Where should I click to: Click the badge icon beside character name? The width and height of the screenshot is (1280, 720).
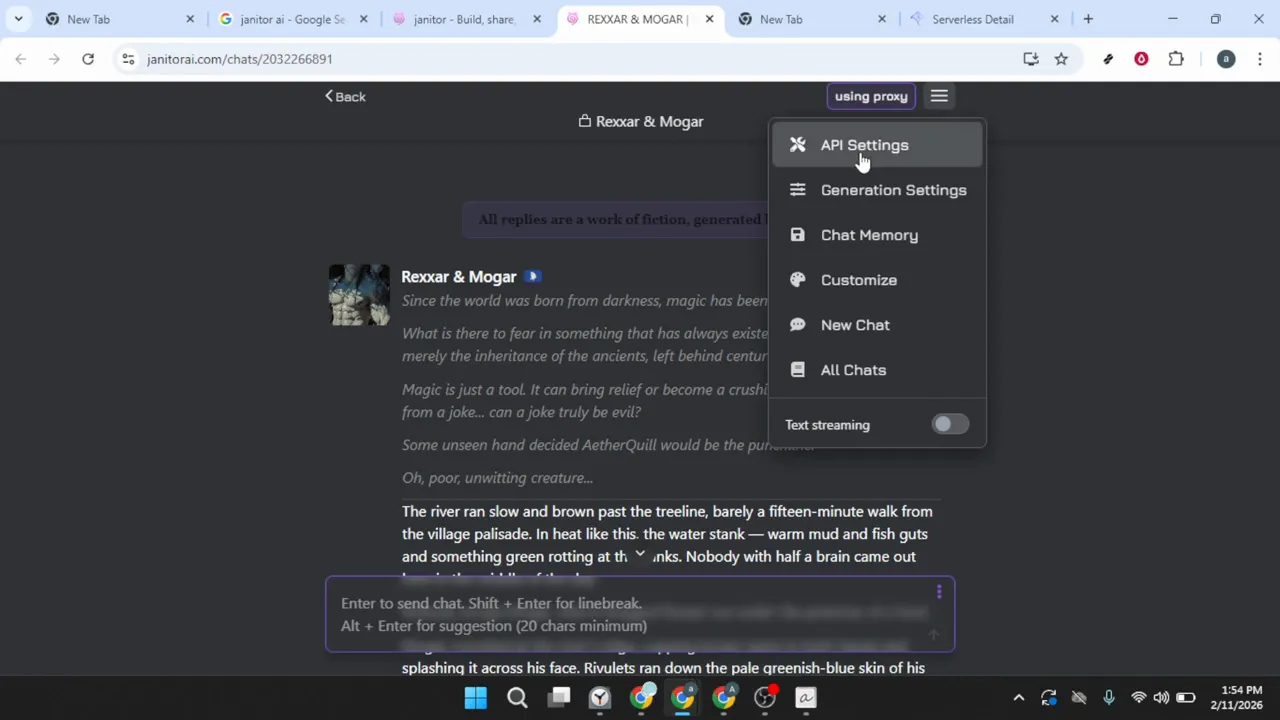tap(533, 277)
